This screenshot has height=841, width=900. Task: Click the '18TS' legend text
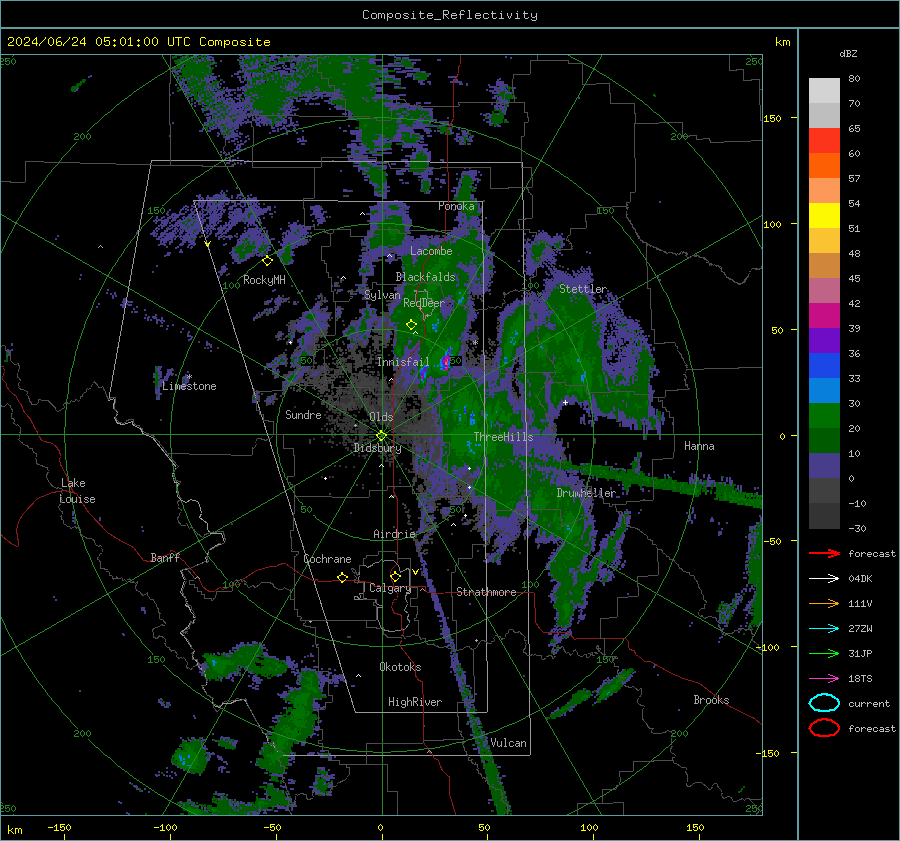860,679
